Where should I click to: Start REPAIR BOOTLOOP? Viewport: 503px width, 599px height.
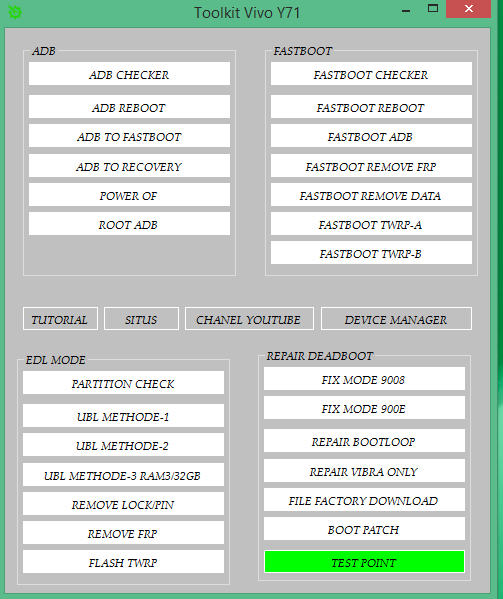tap(364, 441)
